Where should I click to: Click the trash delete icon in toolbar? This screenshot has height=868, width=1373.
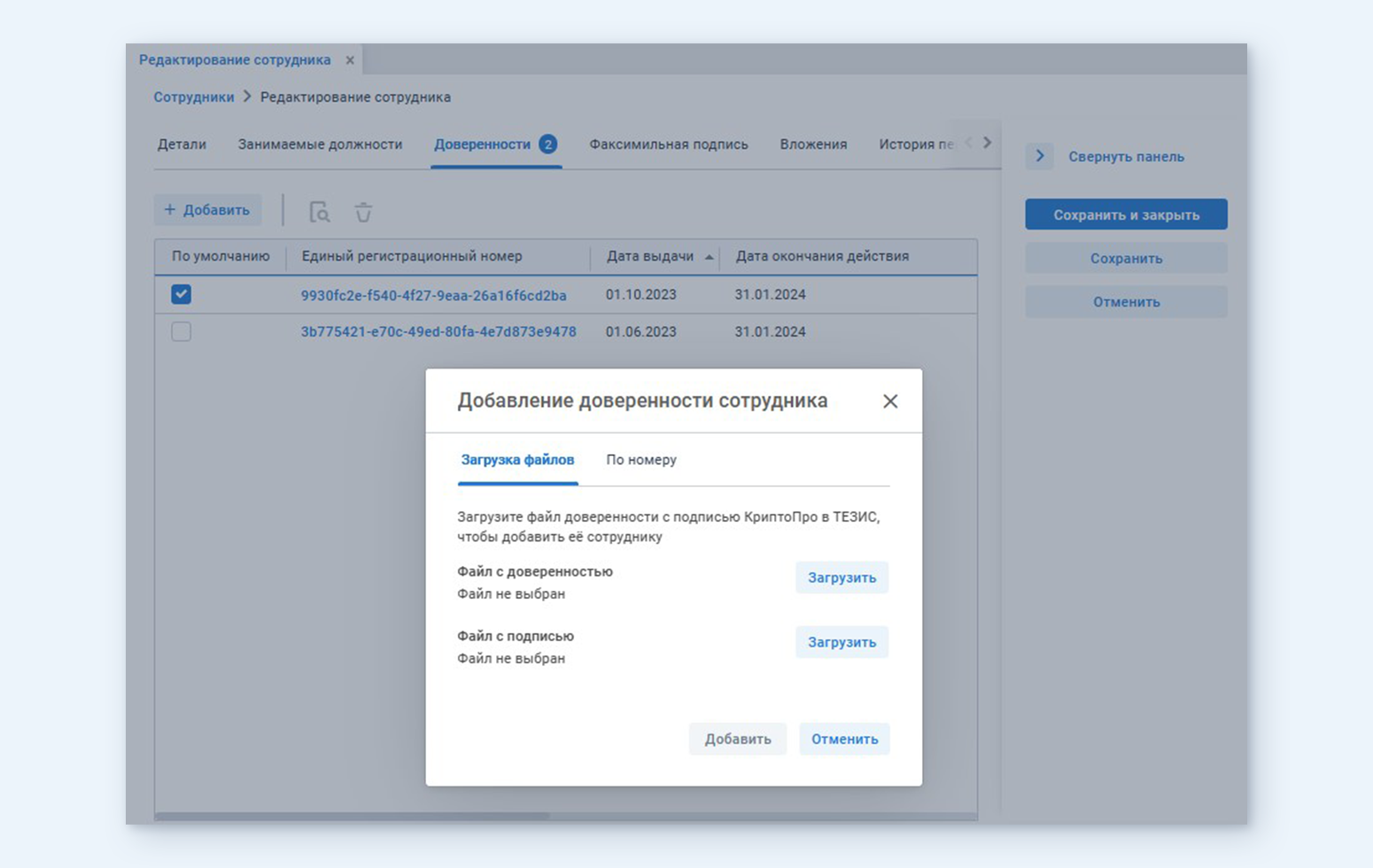click(363, 212)
